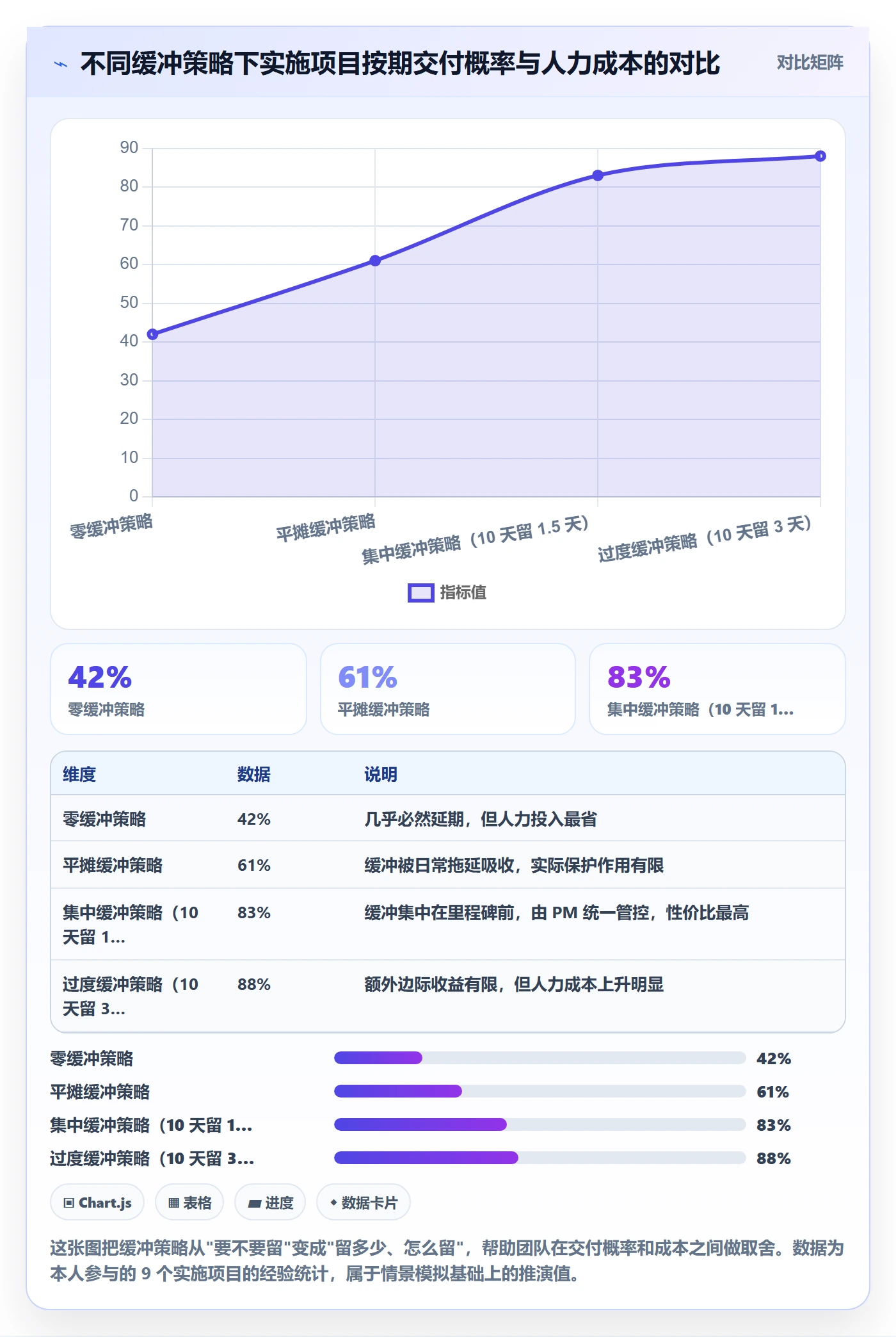The width and height of the screenshot is (896, 1337).
Task: Click the 对比矩阵 label in header
Action: (810, 63)
